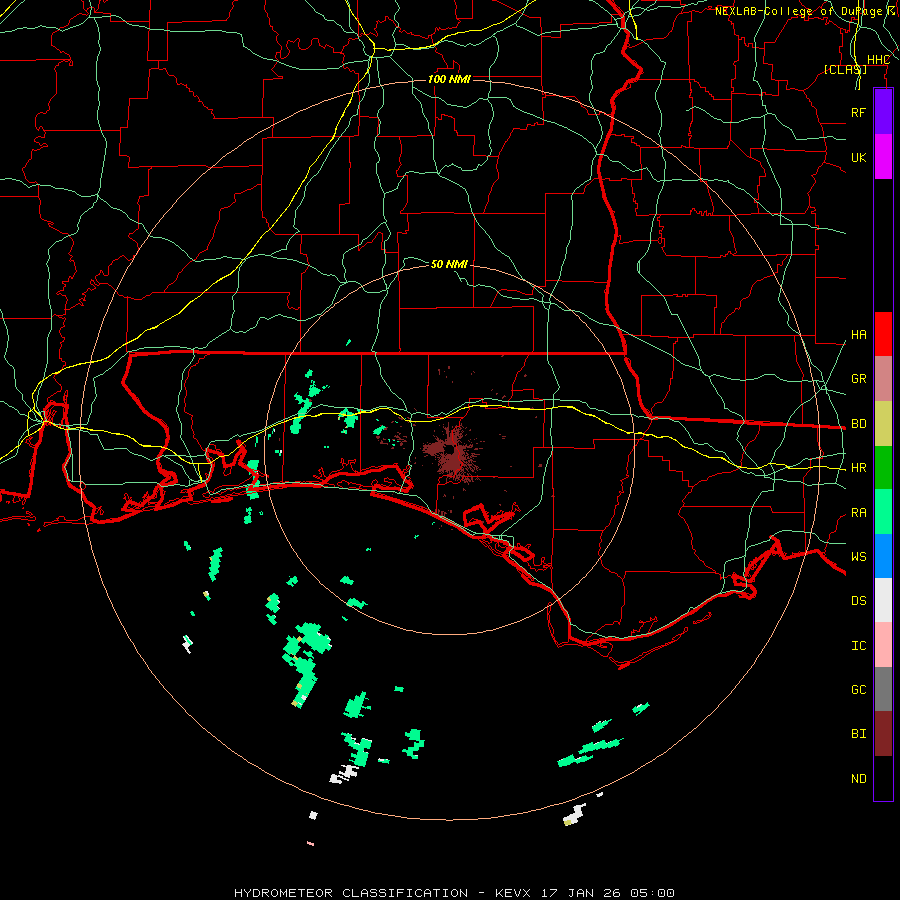This screenshot has height=900, width=900.
Task: Click the IC legend label
Action: (x=858, y=646)
